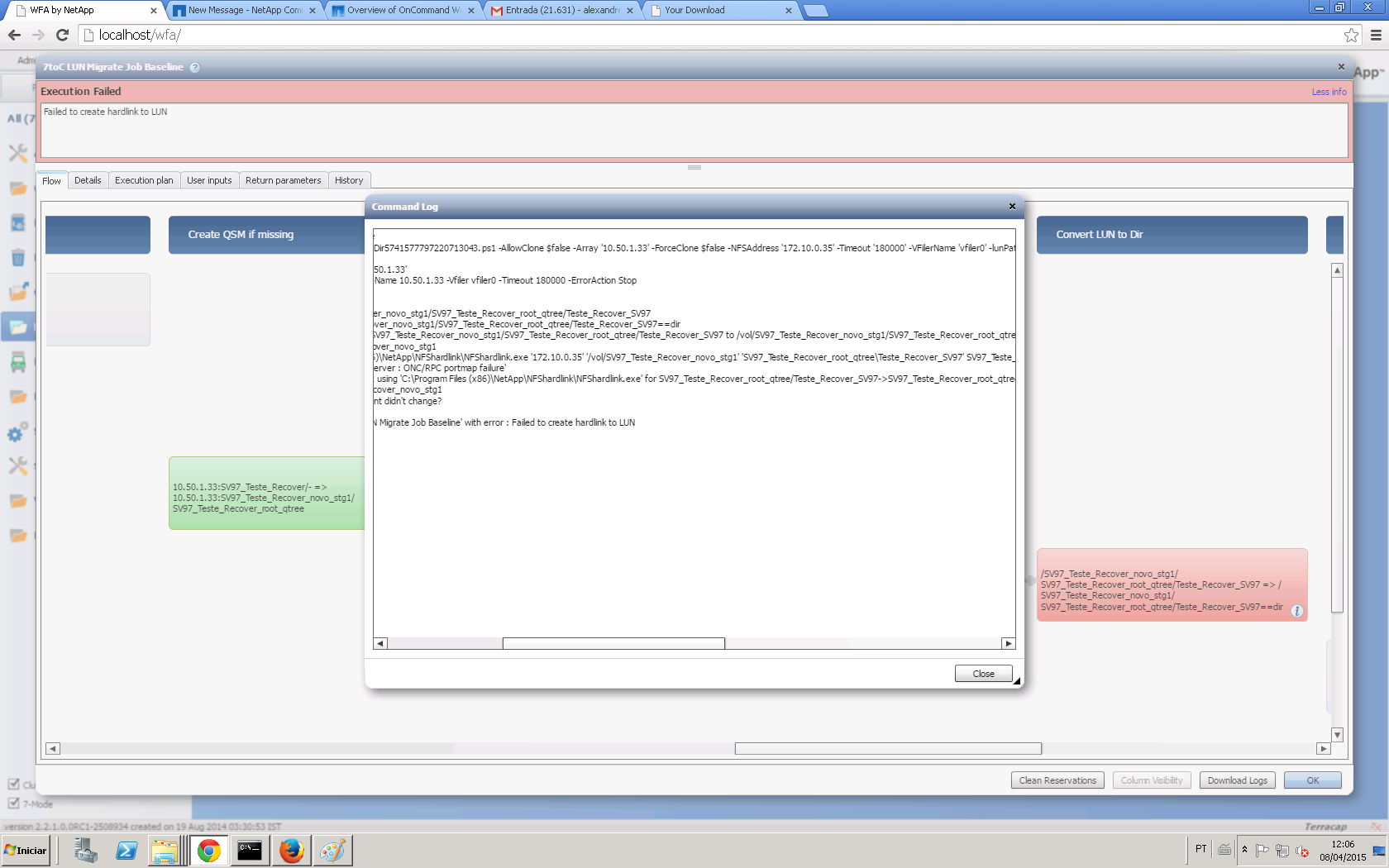Switch to the Entrada Gmail browser tab

pos(562,11)
